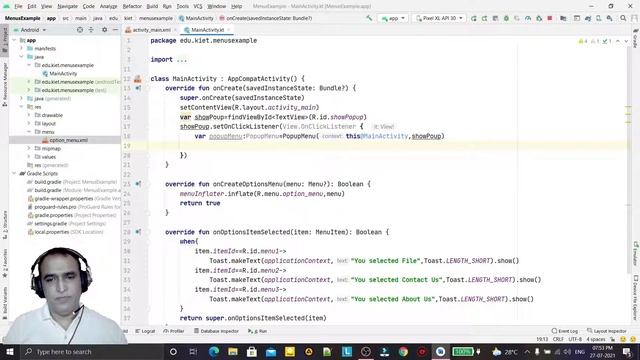Collapse the Gradle Scripts node

(x=15, y=173)
